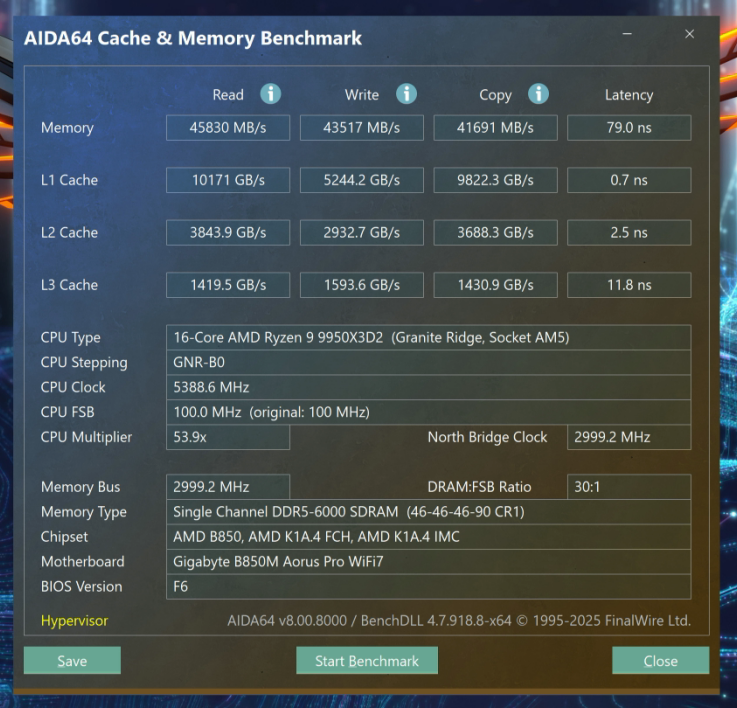Select the Memory latency 79.0 ns field
Viewport: 737px width, 708px height.
click(x=629, y=128)
